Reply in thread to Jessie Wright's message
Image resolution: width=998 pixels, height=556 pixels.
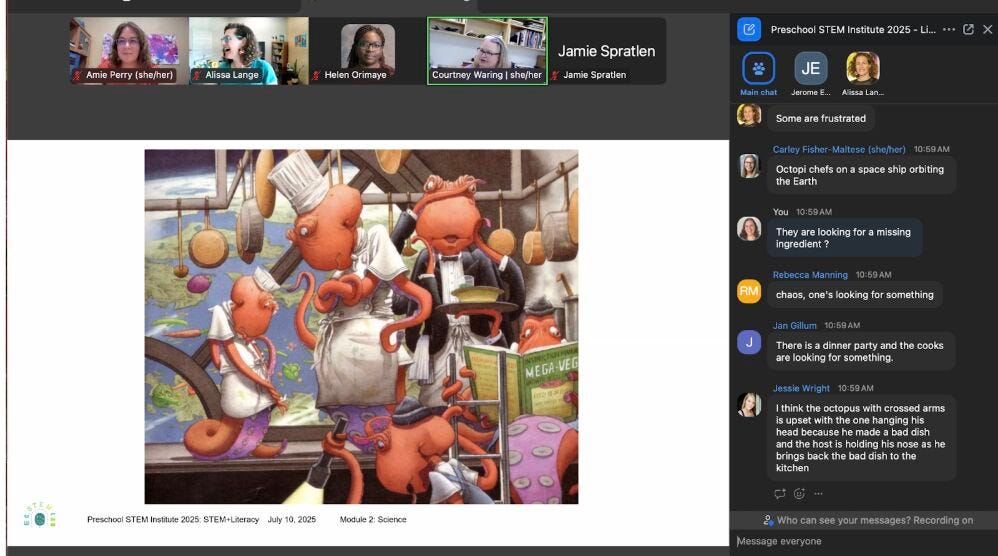pyautogui.click(x=780, y=493)
